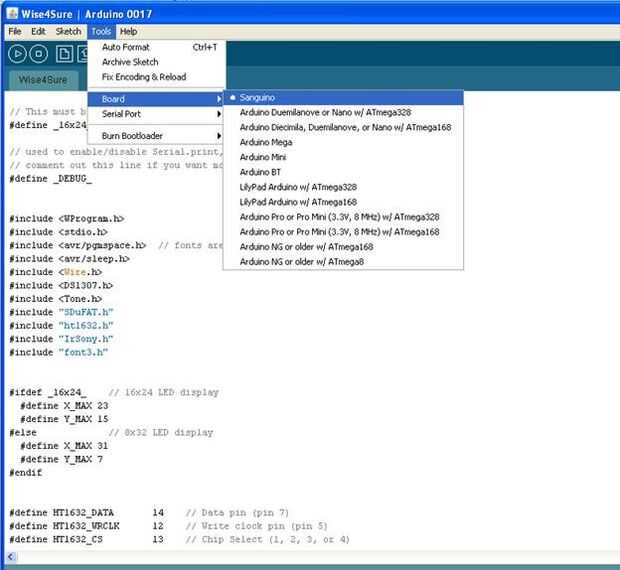Select Arduino Diecimila, Duemilanove, or Nano w/ ATmega168
This screenshot has height=570, width=620.
pos(343,127)
